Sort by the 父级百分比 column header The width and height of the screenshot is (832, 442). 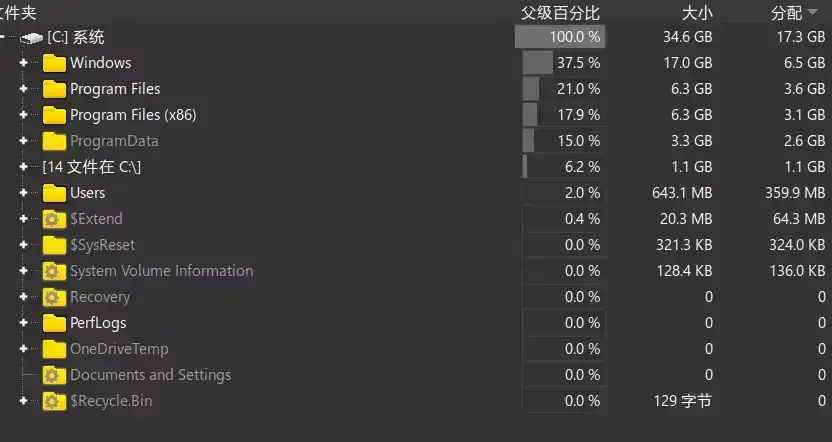560,12
